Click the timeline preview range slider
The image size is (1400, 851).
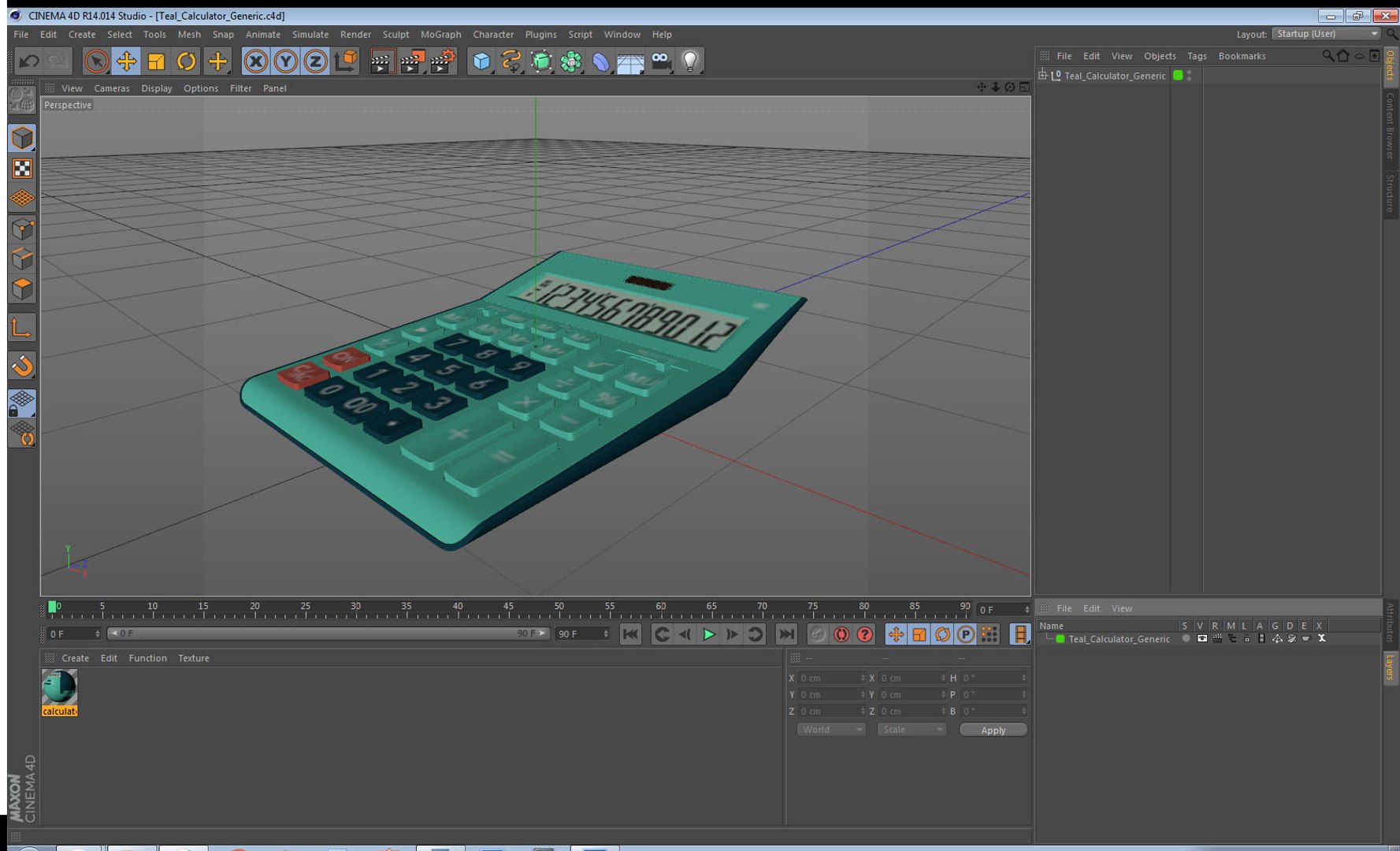[328, 634]
